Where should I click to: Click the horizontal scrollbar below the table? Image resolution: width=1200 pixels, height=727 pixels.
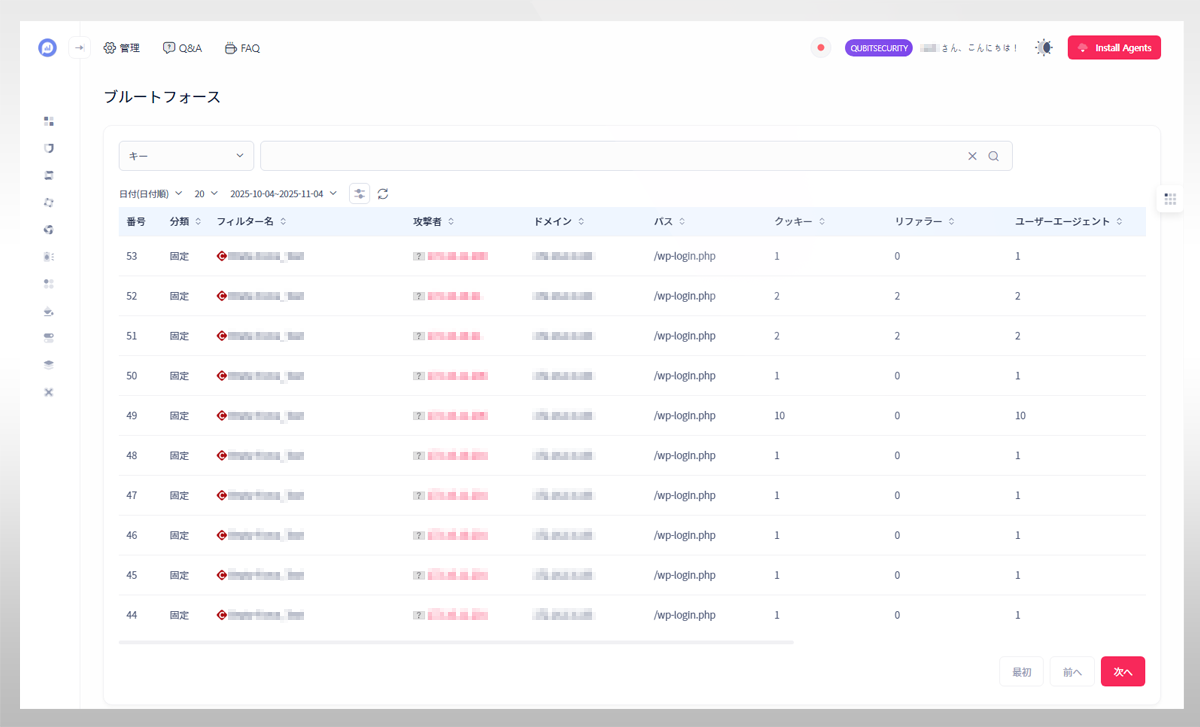[x=455, y=642]
